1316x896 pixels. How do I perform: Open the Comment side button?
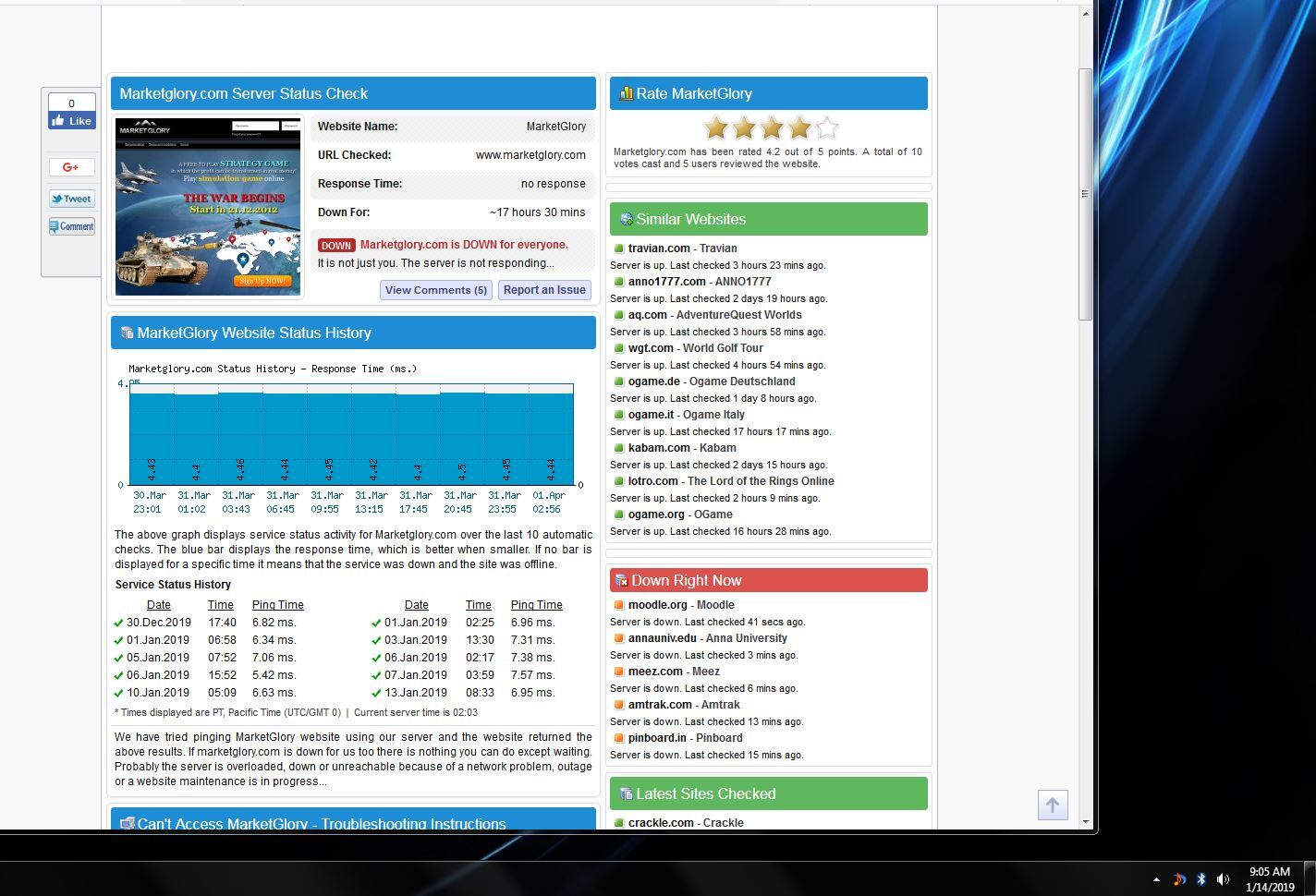click(x=72, y=226)
